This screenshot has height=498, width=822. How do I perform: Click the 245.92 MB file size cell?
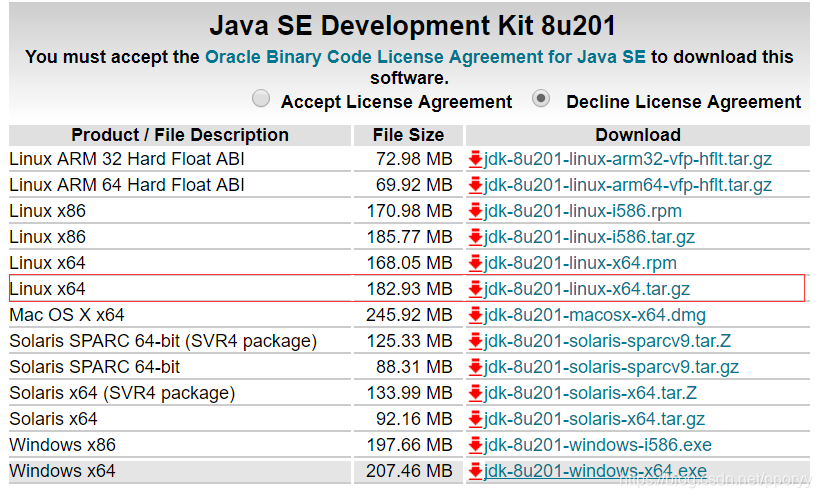[409, 315]
